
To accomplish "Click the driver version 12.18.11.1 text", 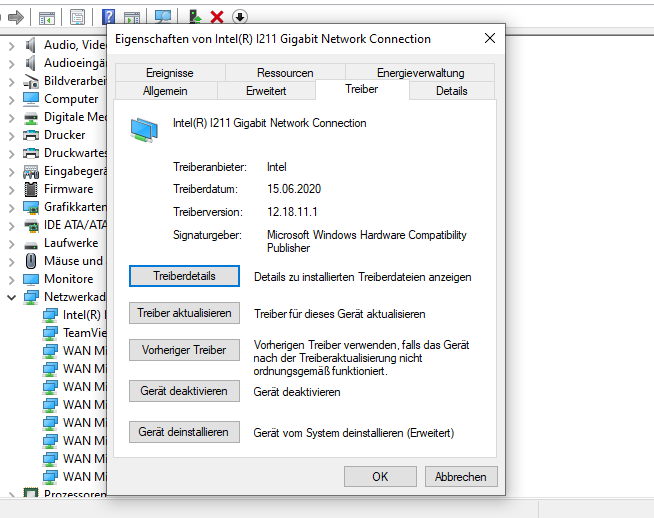I will coord(292,212).
